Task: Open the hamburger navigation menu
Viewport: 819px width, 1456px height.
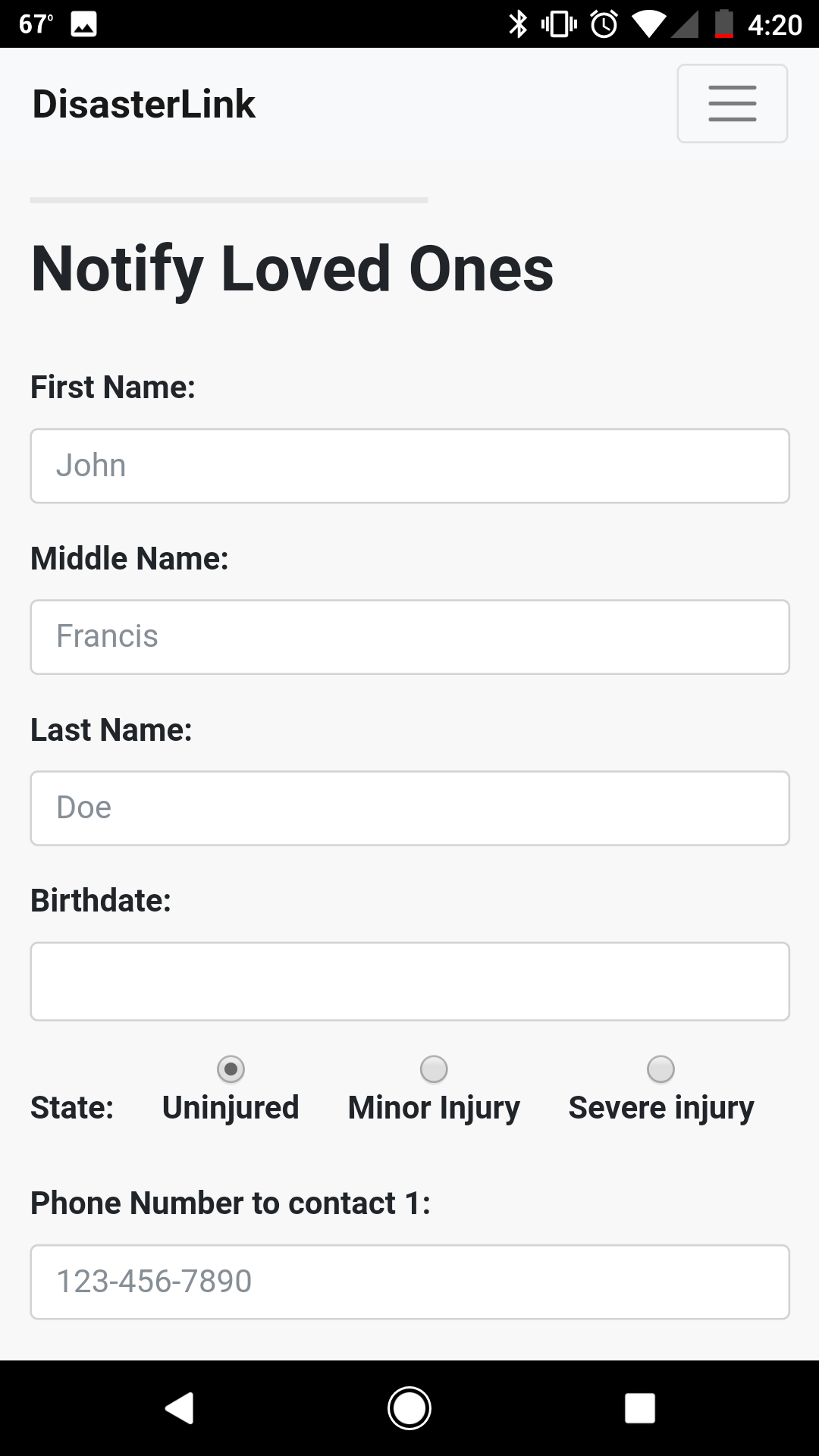Action: [732, 104]
